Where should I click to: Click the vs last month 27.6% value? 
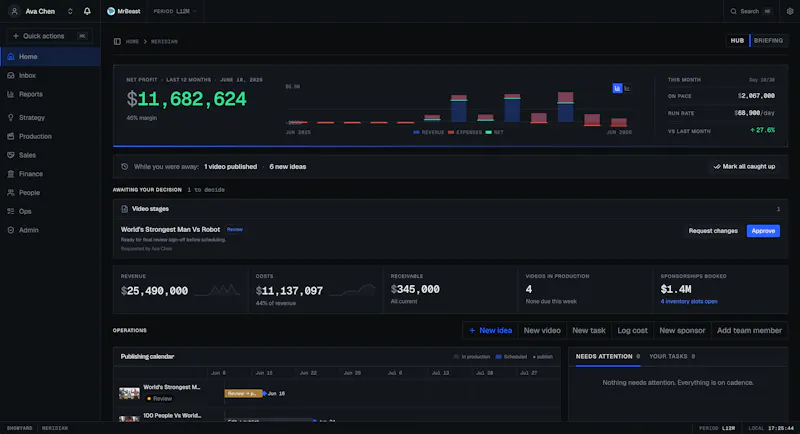pyautogui.click(x=762, y=130)
